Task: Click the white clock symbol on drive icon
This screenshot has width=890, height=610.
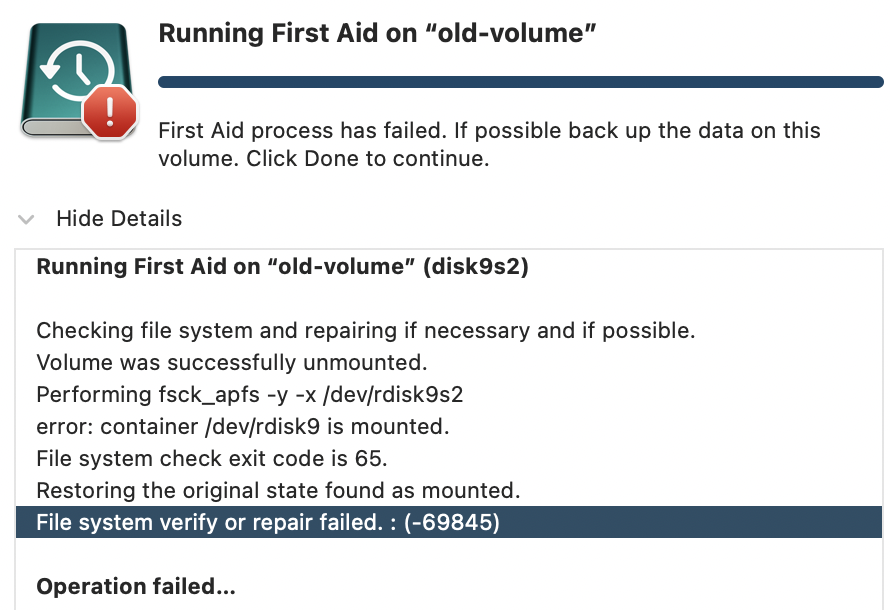Action: pos(70,73)
